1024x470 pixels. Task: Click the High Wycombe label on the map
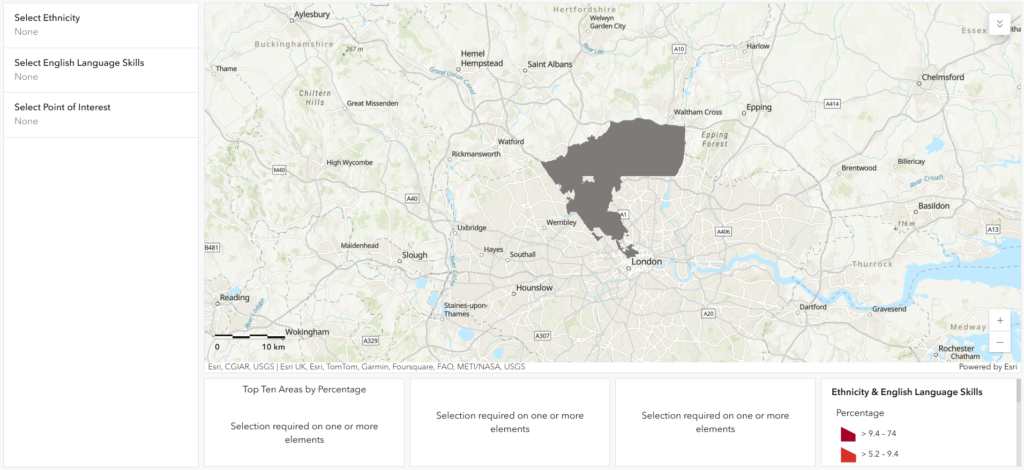[x=349, y=163]
